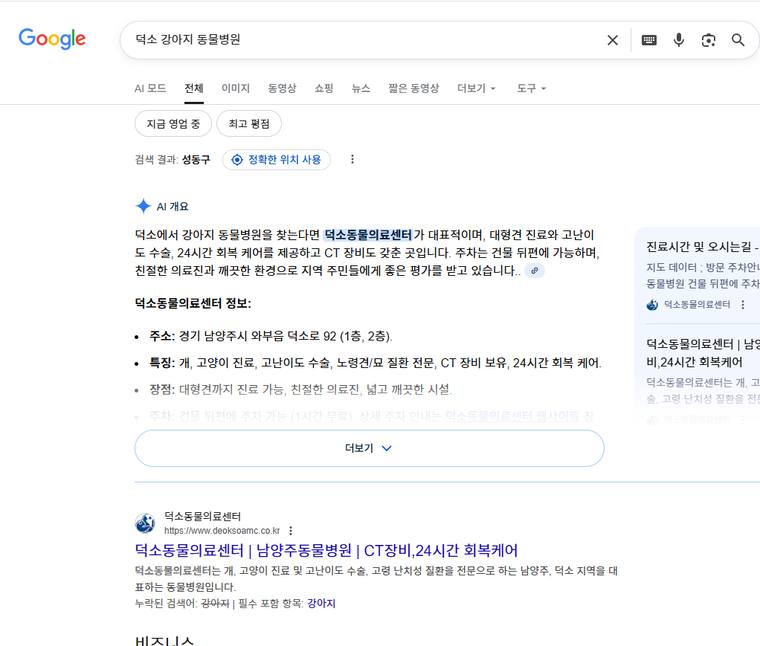Click the 검색 결과: 성동구 location text
This screenshot has width=760, height=646.
173,159
